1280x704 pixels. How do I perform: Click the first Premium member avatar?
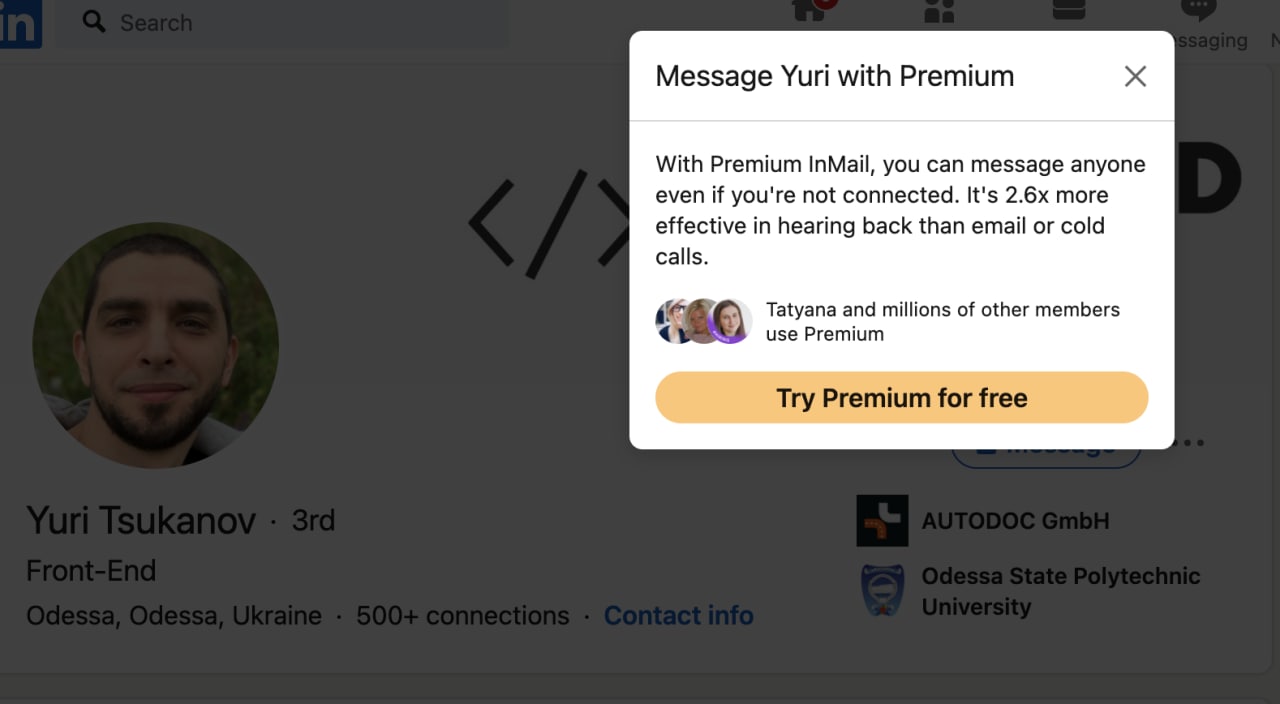tap(673, 321)
